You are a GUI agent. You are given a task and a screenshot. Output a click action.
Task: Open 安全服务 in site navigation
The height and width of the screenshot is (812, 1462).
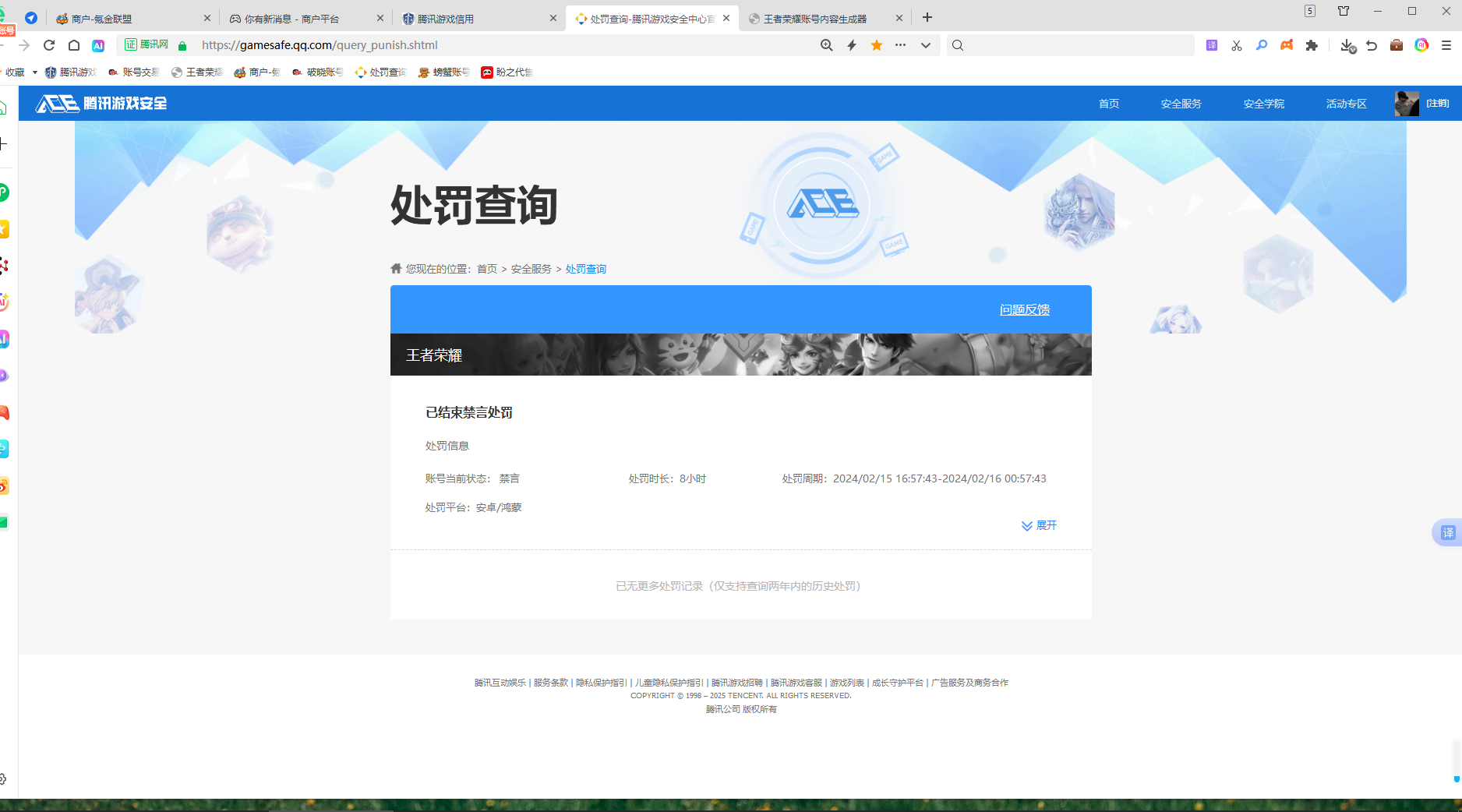point(1181,104)
